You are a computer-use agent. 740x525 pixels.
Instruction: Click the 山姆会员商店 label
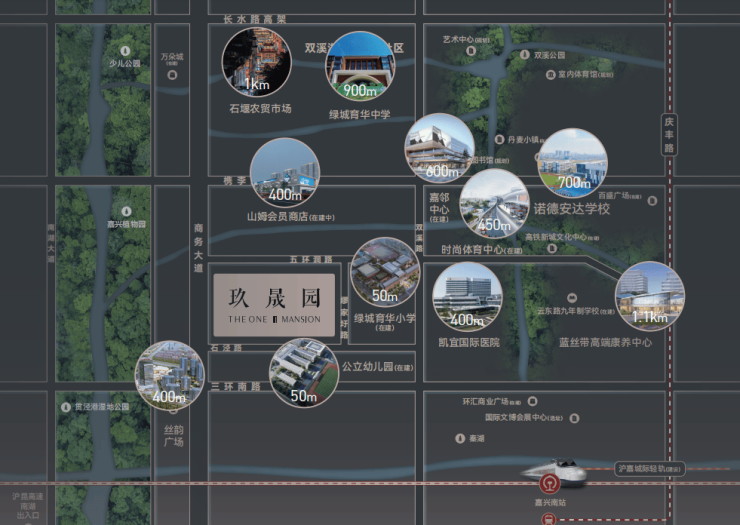[x=291, y=217]
